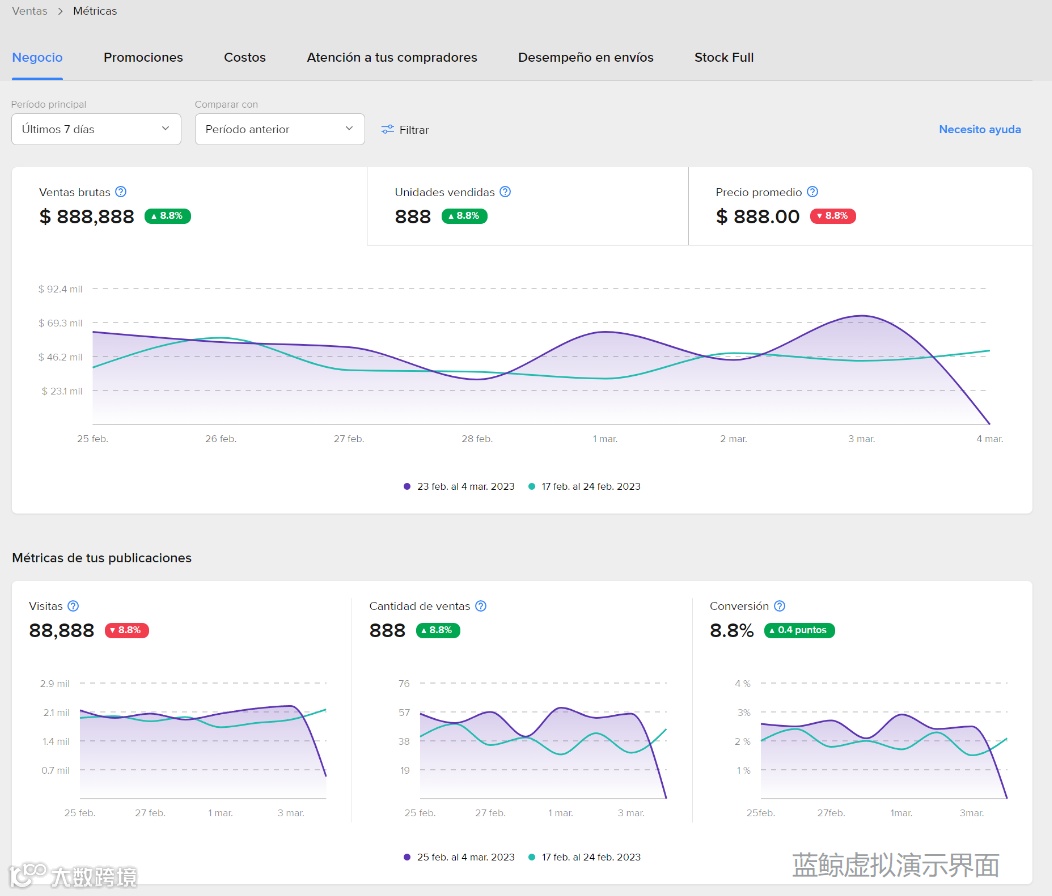
Task: Go to Desempeño en envíos tab
Action: coord(586,58)
